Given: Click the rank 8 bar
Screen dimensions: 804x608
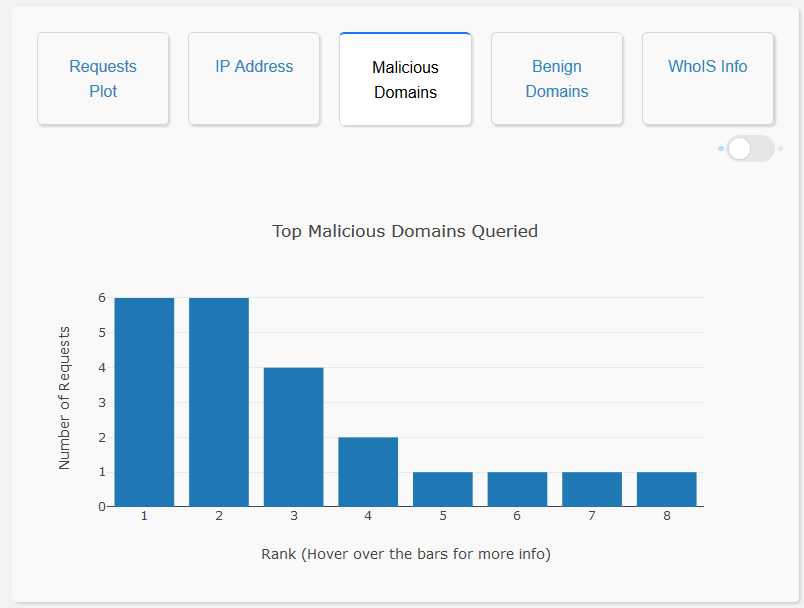Looking at the screenshot, I should coord(667,490).
